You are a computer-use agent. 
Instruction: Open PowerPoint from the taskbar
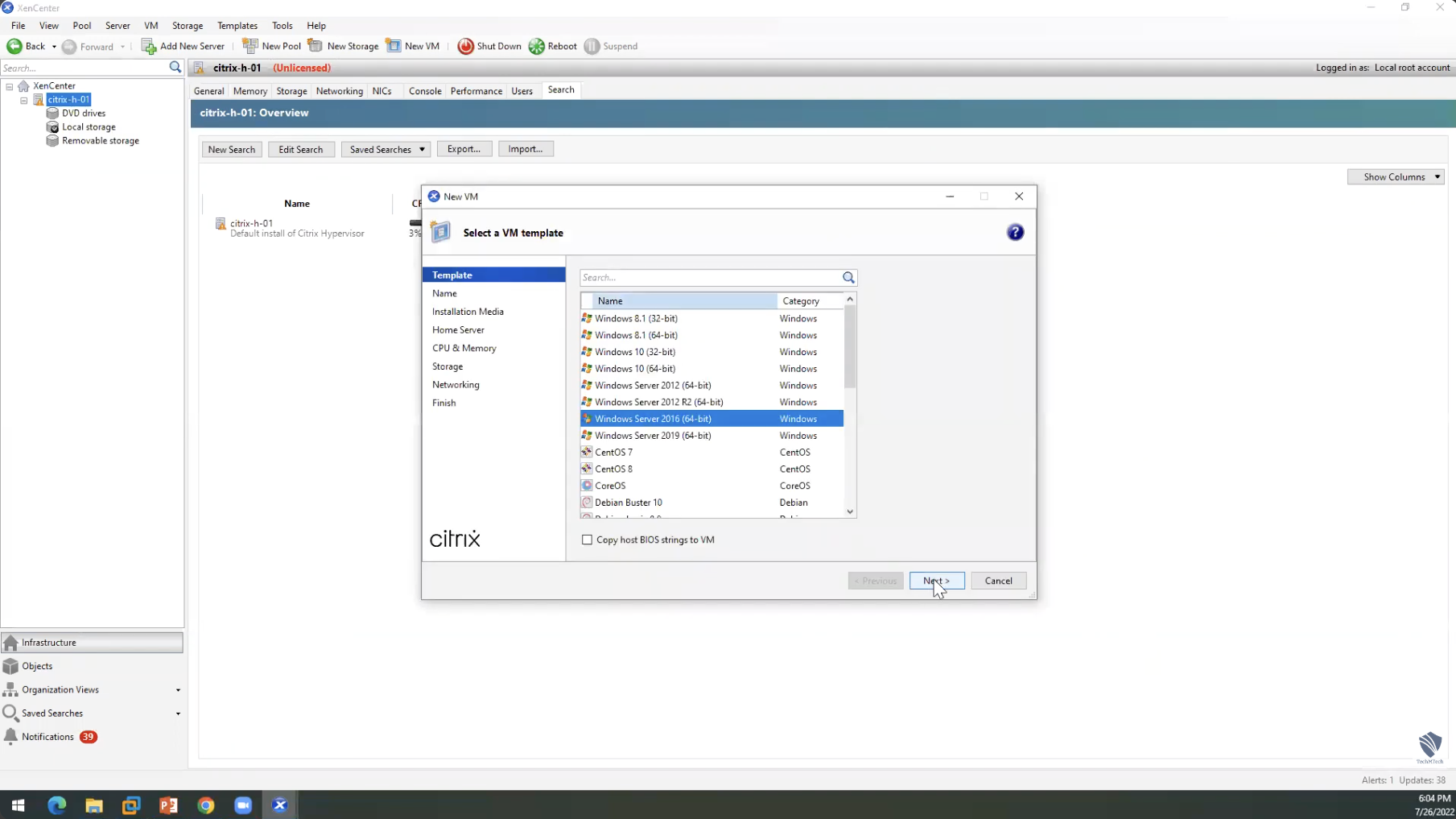168,805
